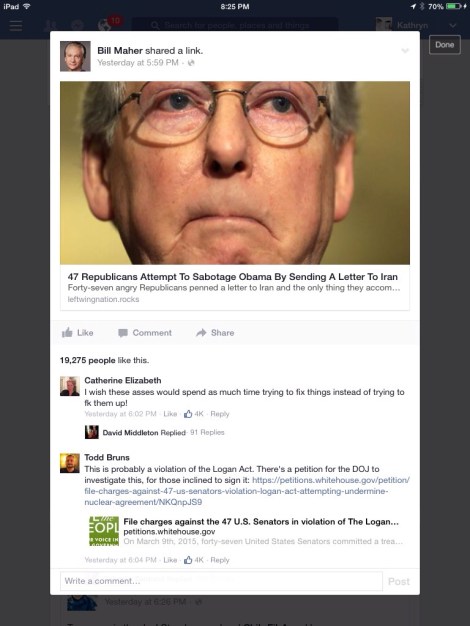470x626 pixels.
Task: Click the Write a comment field
Action: (221, 581)
